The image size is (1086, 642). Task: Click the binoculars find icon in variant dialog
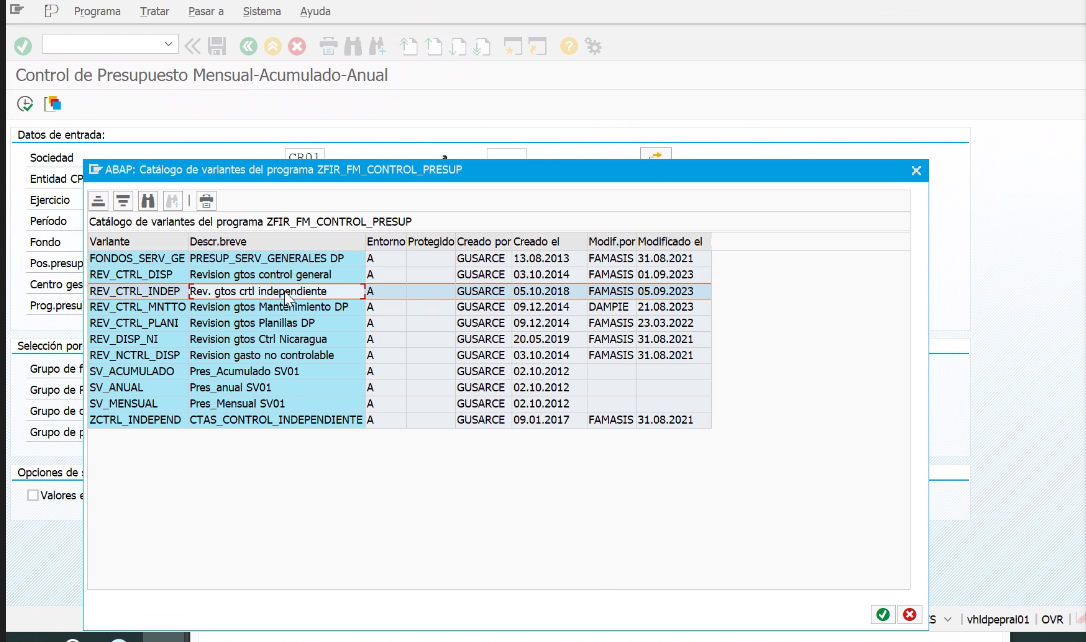(x=148, y=199)
